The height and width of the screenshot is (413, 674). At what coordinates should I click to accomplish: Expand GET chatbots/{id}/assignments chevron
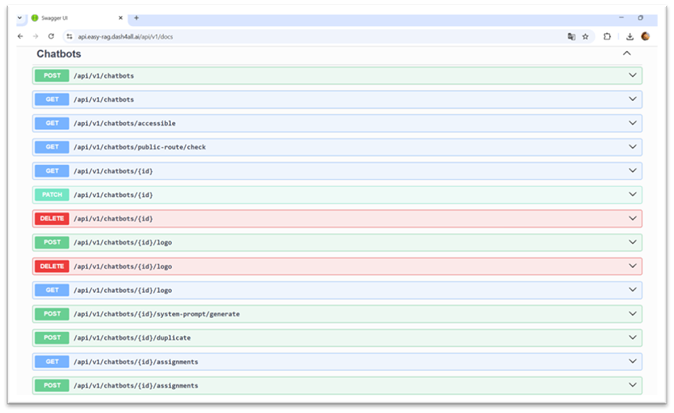[633, 361]
